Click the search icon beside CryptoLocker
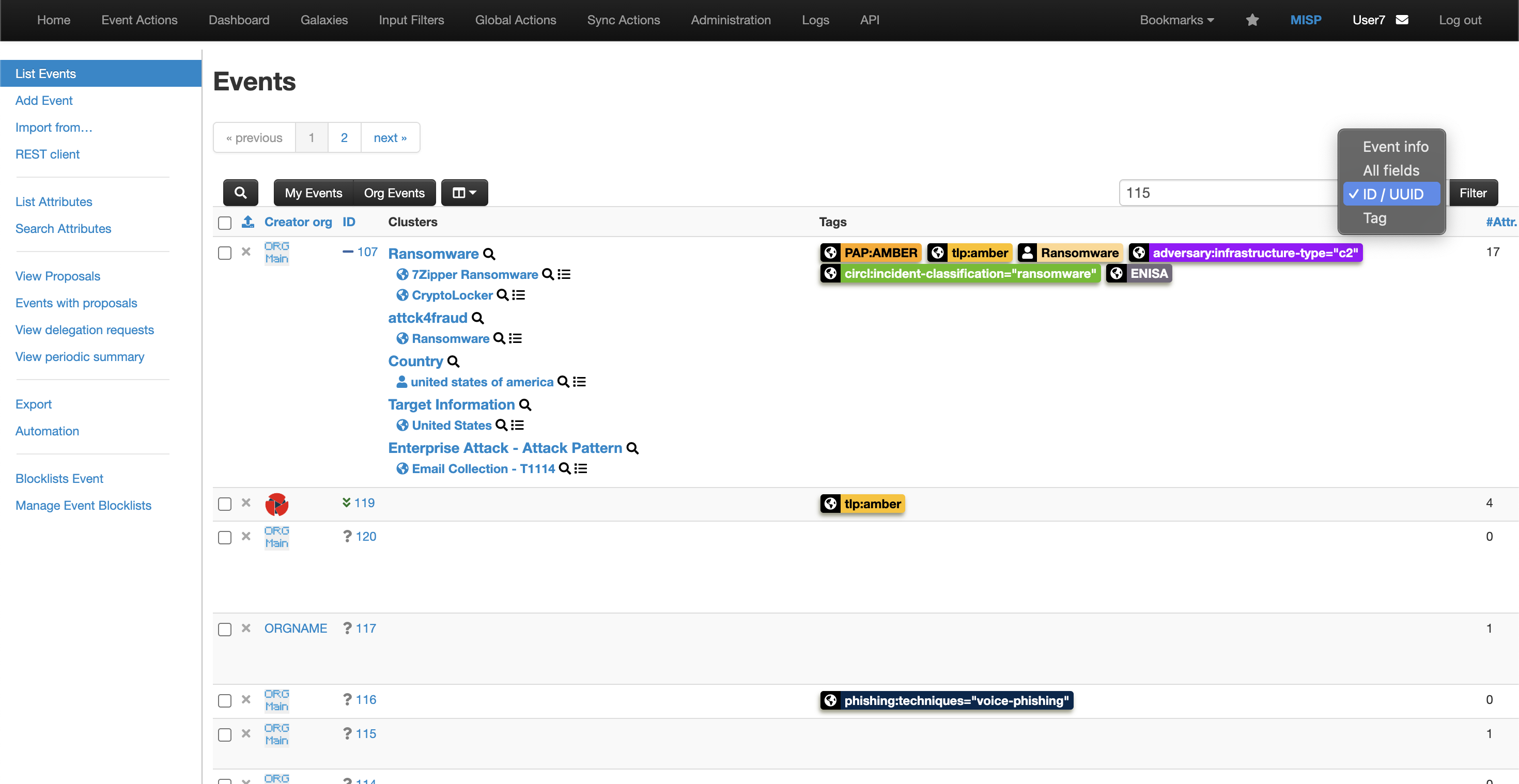 (x=502, y=295)
